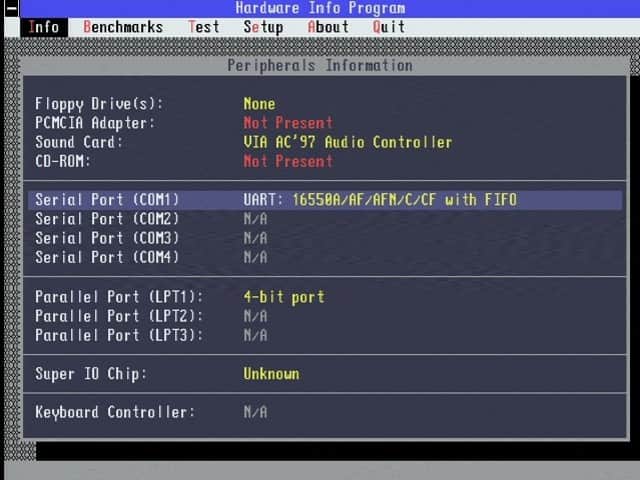Click the floppy drive None value
Viewport: 640px width, 480px height.
click(x=259, y=104)
